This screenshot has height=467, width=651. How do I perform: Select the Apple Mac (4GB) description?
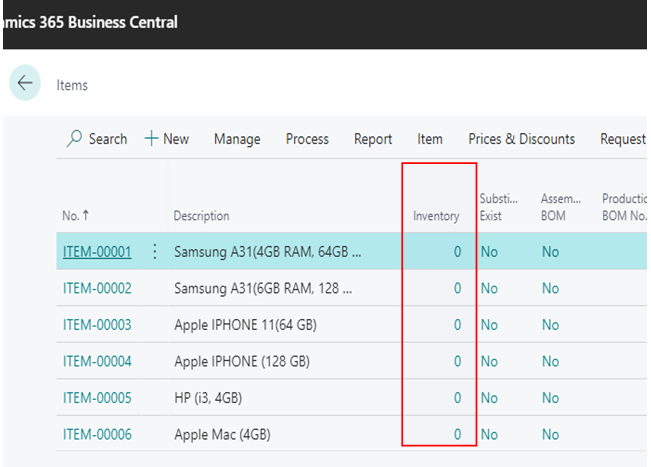(x=222, y=434)
